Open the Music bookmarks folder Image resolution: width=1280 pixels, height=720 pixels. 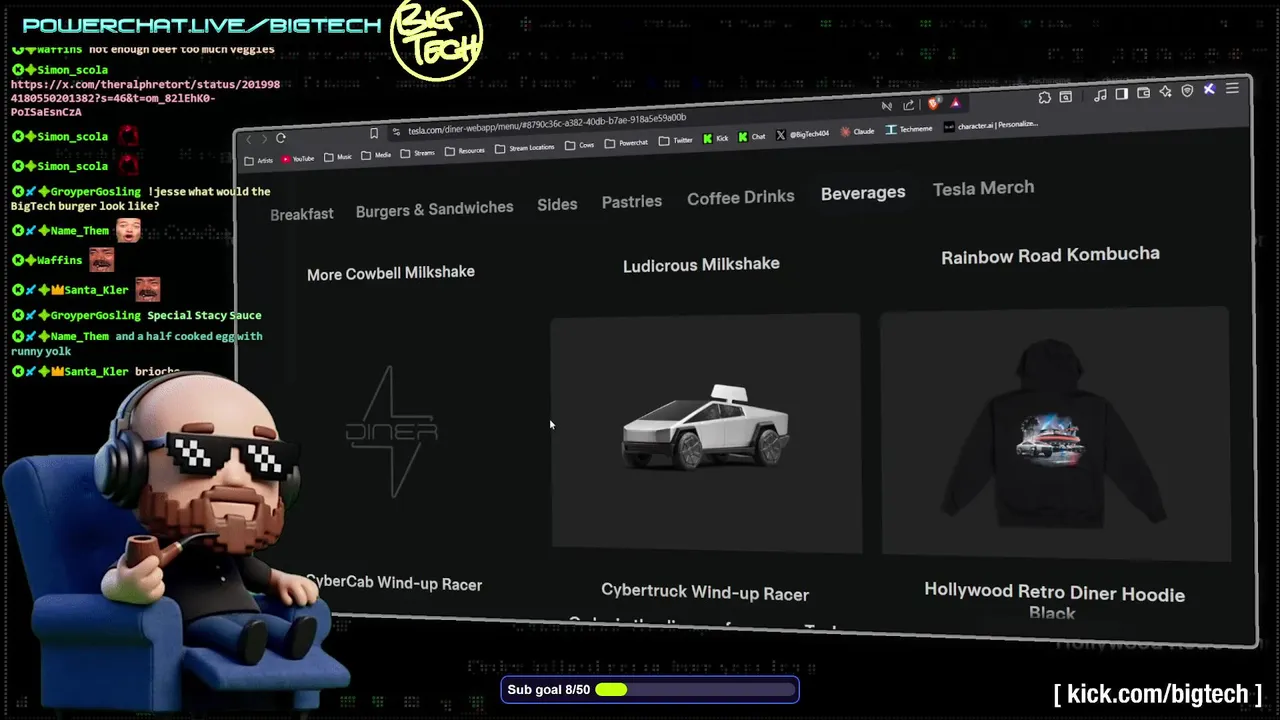pyautogui.click(x=338, y=157)
